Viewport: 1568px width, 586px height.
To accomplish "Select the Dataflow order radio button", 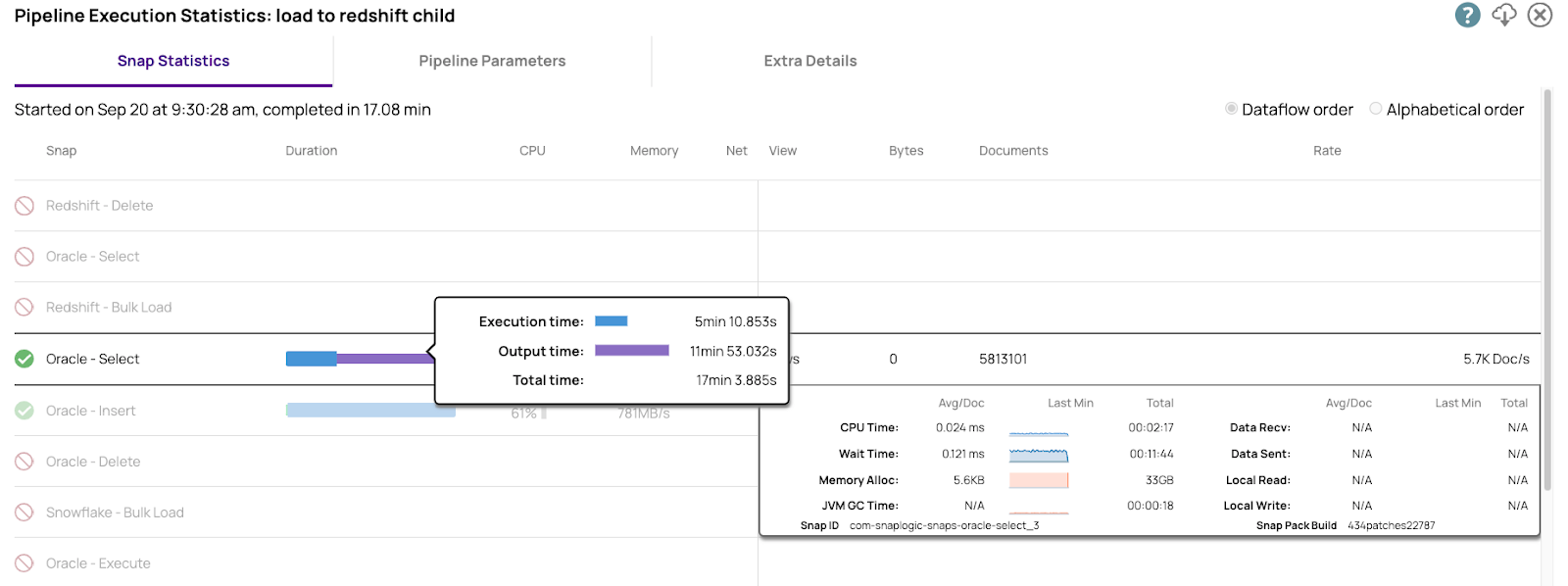I will pos(1231,109).
